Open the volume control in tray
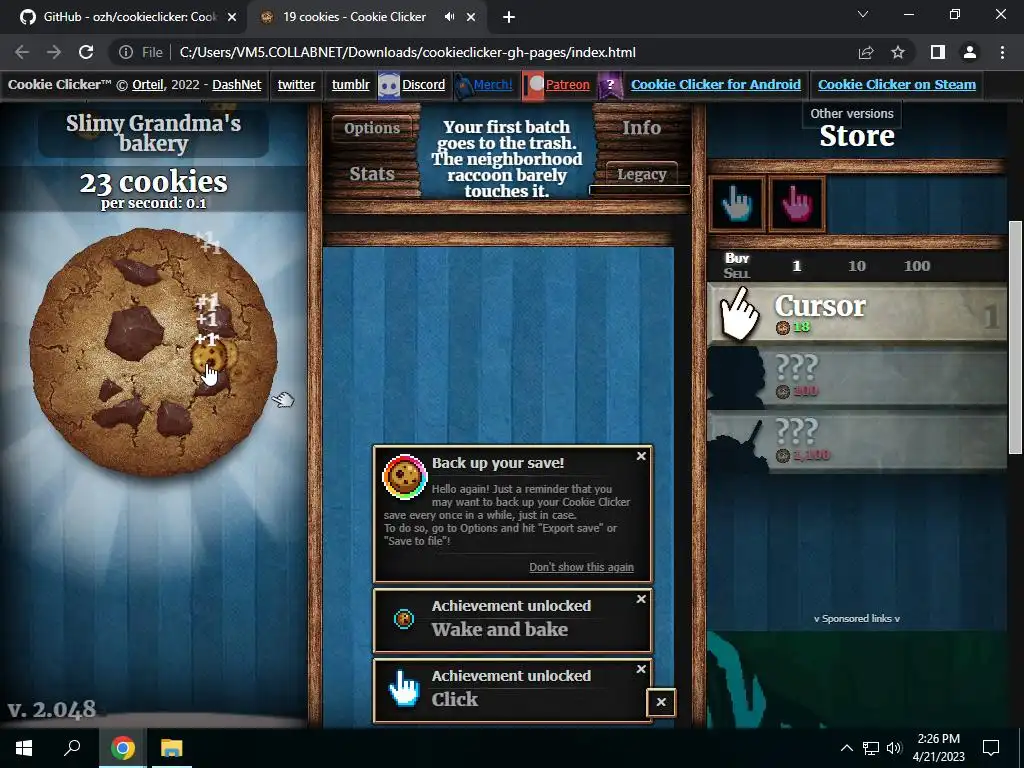Viewport: 1024px width, 768px height. 894,748
